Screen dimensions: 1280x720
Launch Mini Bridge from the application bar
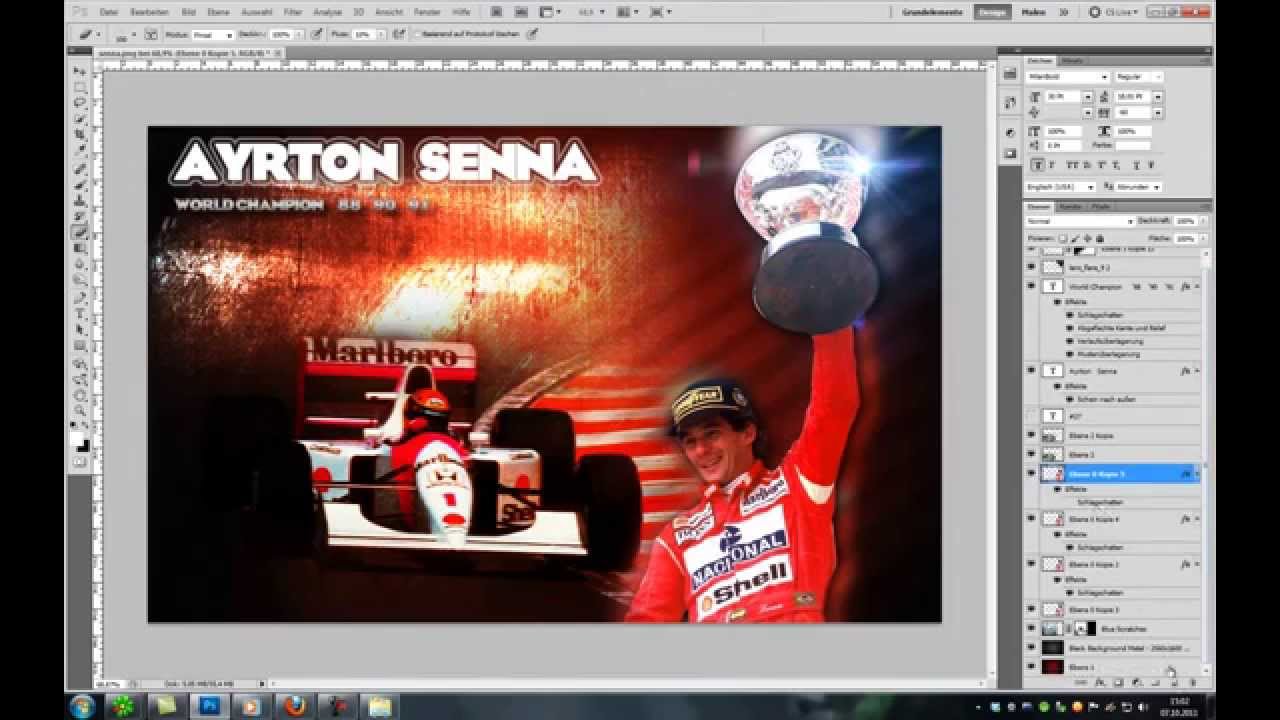pyautogui.click(x=521, y=12)
